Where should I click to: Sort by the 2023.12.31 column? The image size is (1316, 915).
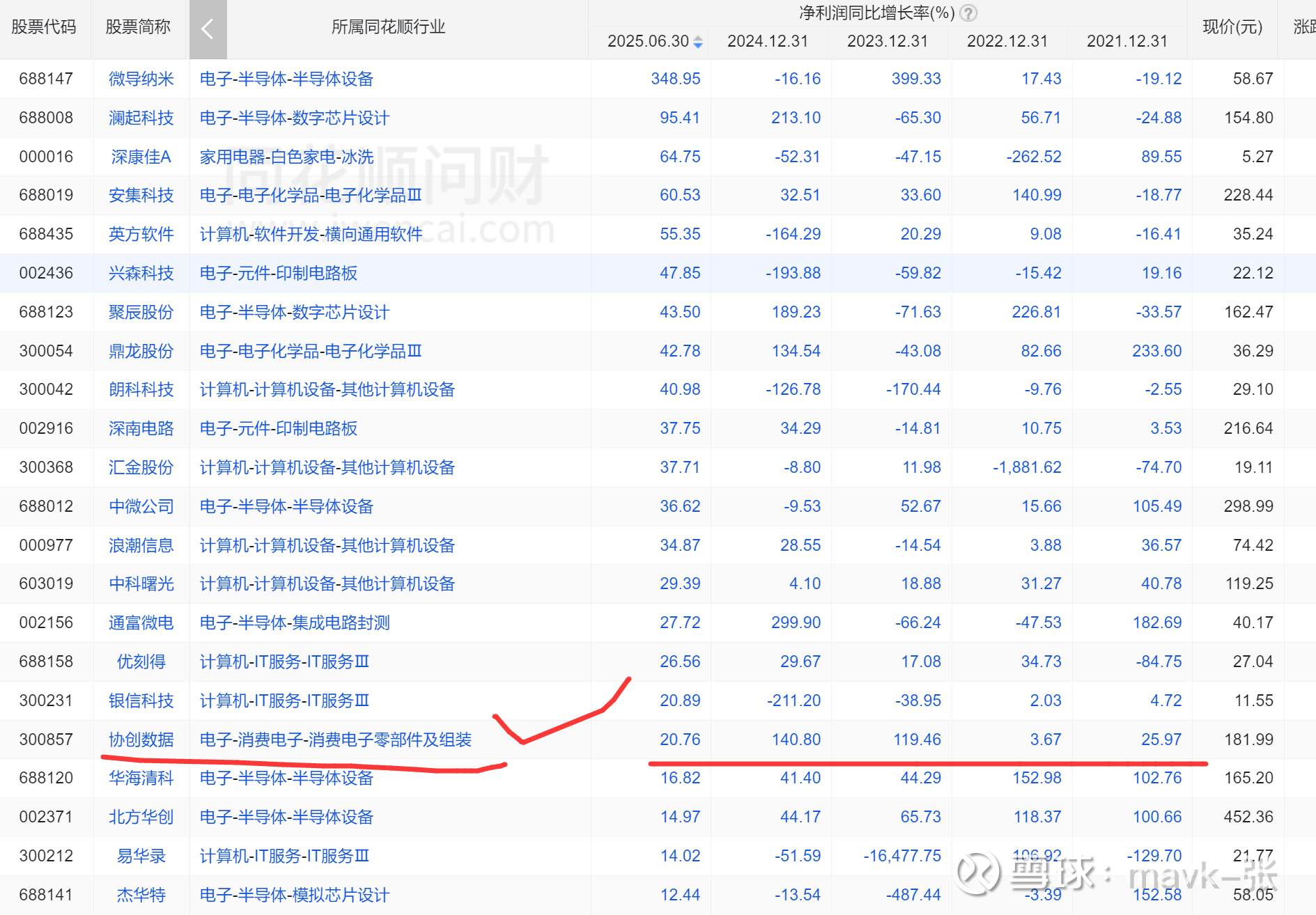(x=888, y=41)
